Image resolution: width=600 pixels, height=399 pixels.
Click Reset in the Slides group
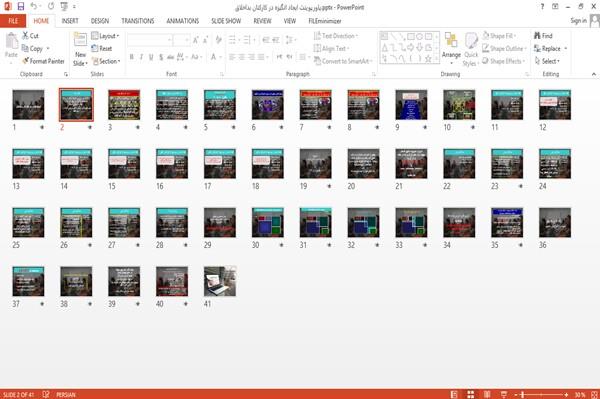coord(102,49)
